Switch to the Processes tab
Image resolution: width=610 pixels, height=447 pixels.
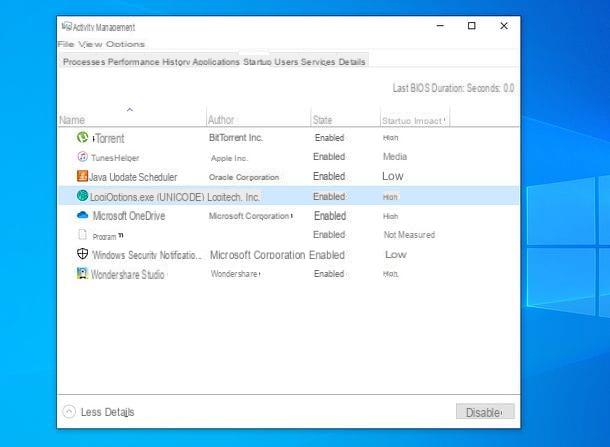coord(84,62)
